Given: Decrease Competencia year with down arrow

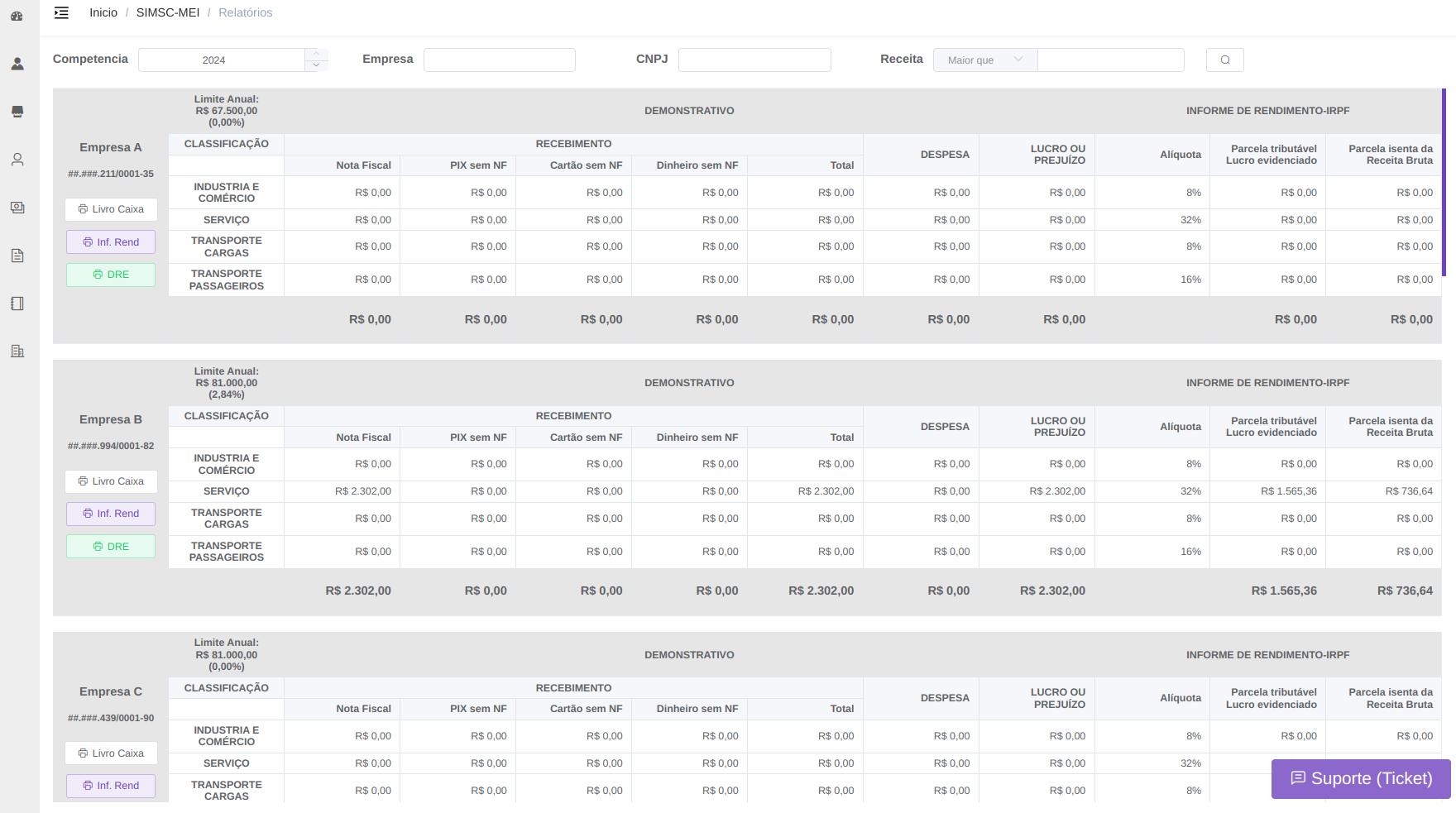Looking at the screenshot, I should pyautogui.click(x=316, y=65).
